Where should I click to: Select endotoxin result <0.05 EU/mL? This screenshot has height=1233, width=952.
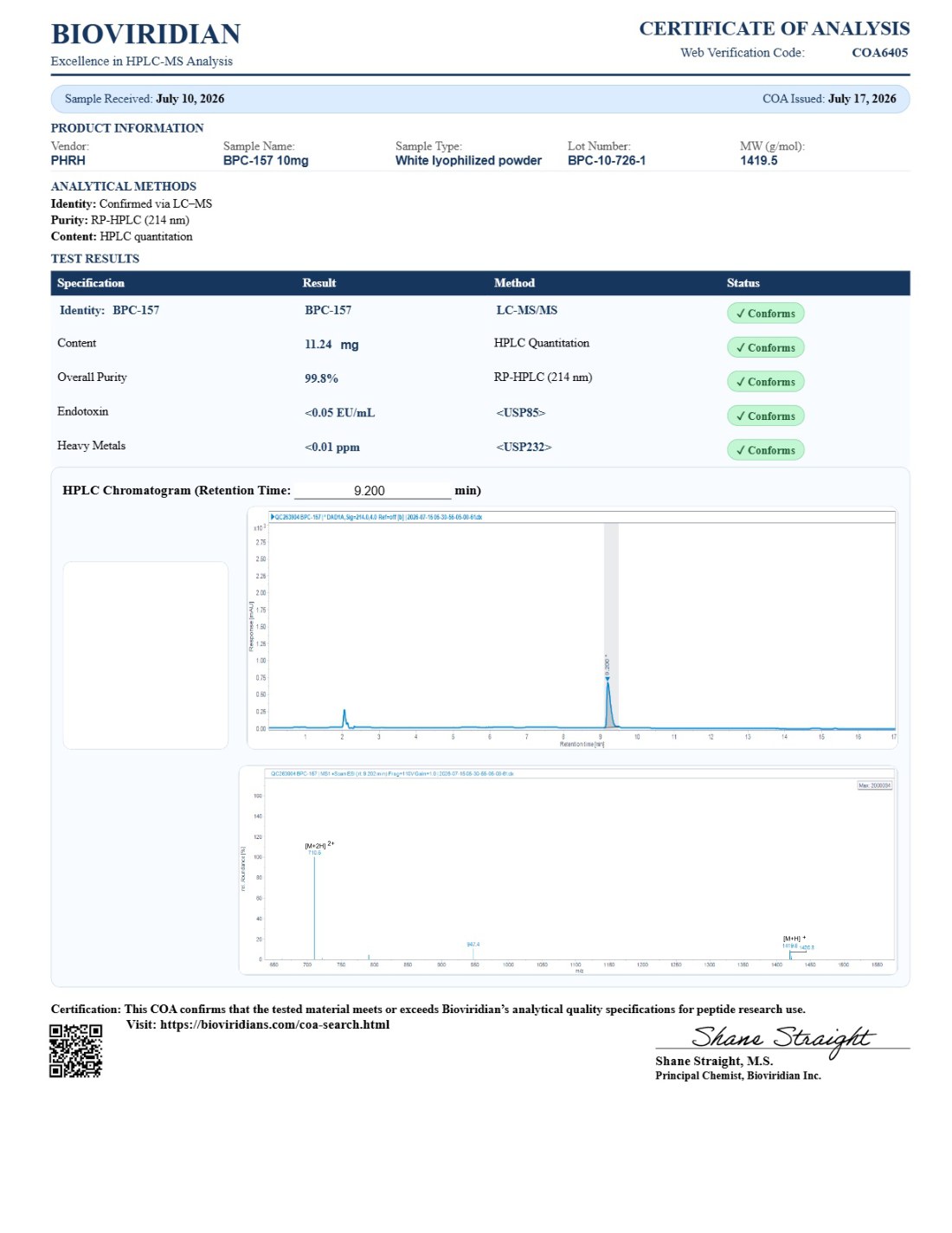[339, 413]
